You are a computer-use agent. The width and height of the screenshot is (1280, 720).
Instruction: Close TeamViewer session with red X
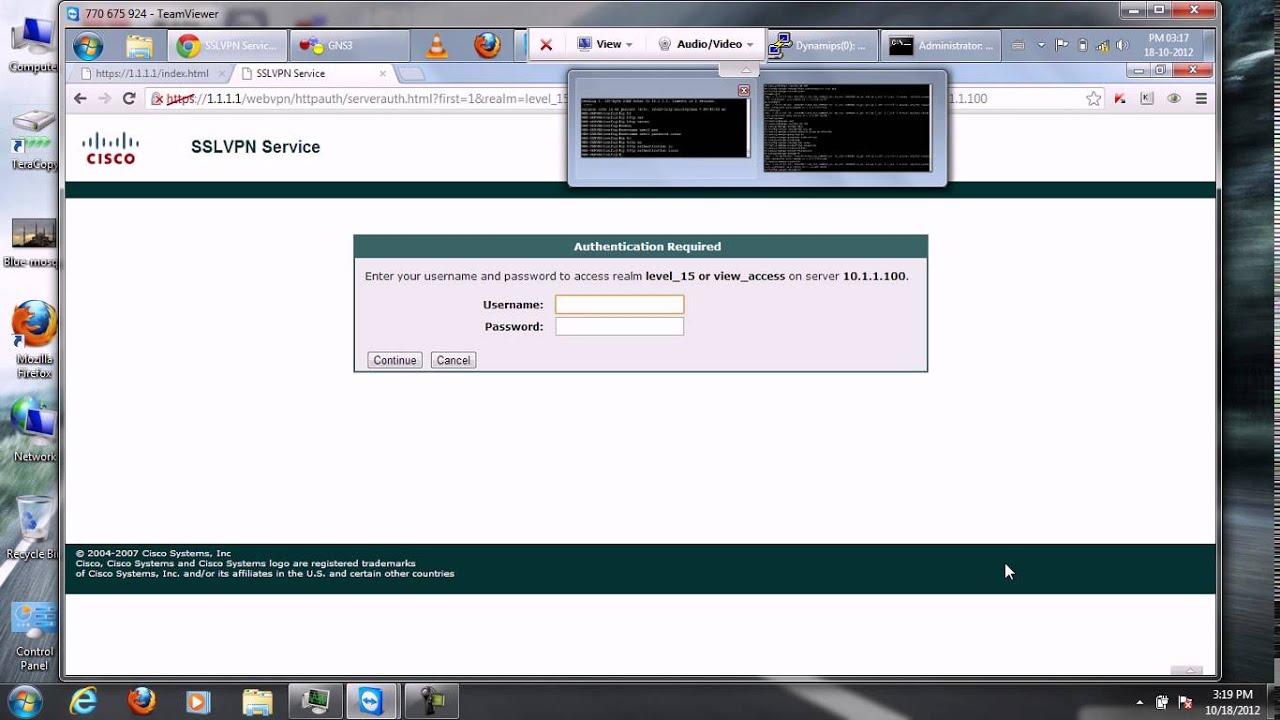(x=546, y=45)
